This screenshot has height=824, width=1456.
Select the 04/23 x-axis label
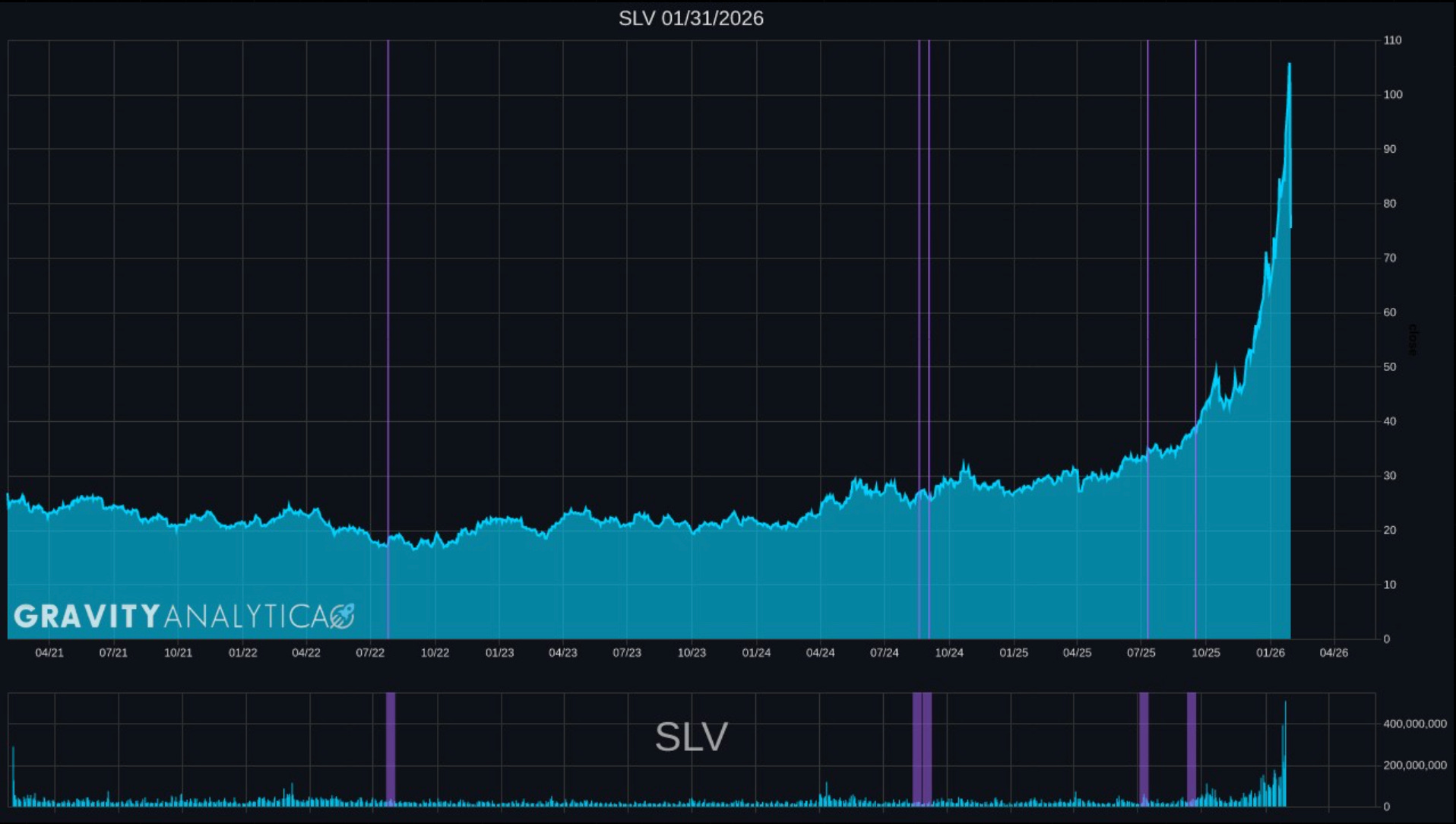coord(563,653)
